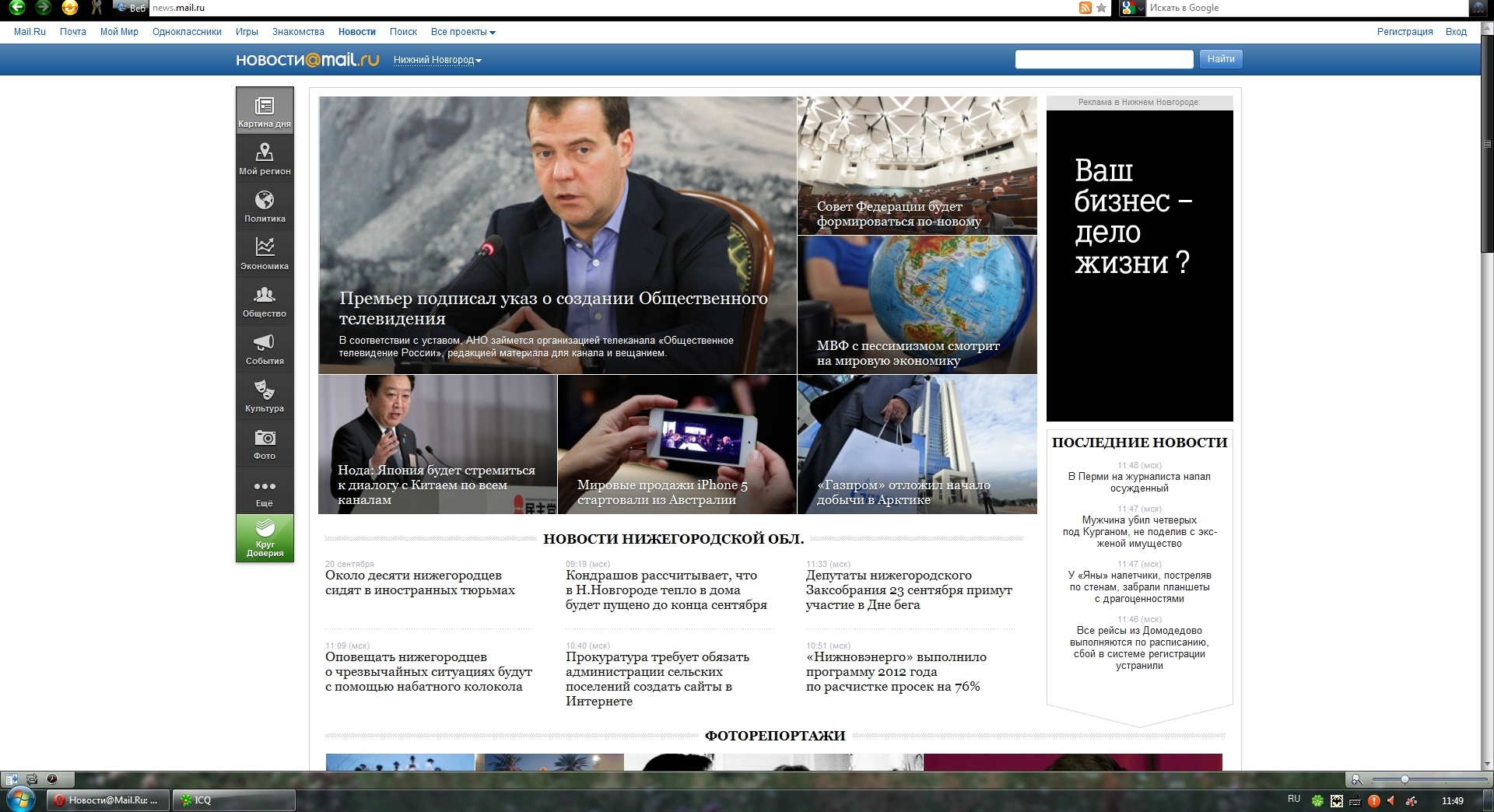
Task: Click the Новости@mail.ru logo
Action: (307, 60)
